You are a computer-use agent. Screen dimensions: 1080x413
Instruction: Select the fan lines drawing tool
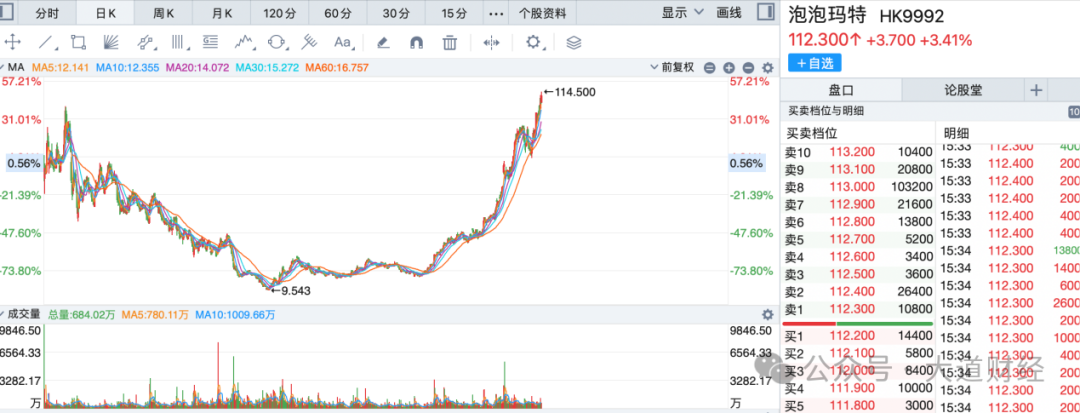point(112,42)
